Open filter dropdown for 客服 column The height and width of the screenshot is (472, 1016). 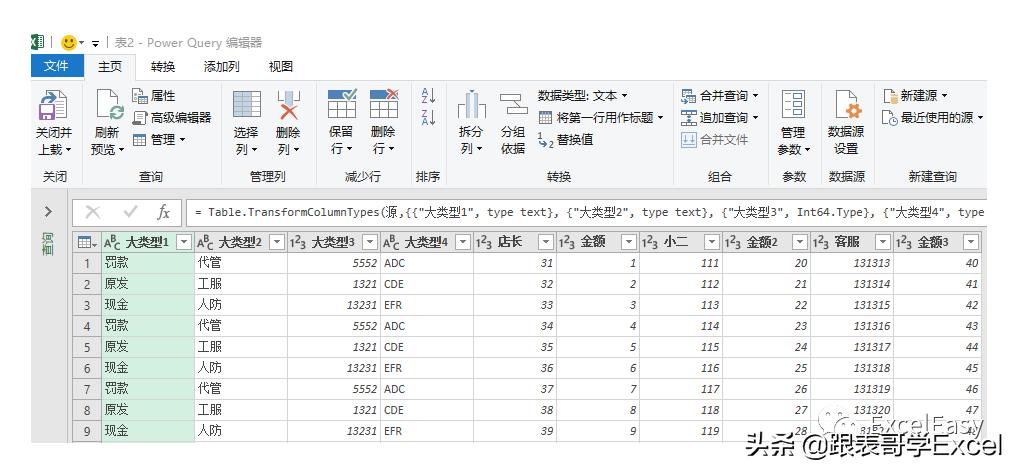883,242
